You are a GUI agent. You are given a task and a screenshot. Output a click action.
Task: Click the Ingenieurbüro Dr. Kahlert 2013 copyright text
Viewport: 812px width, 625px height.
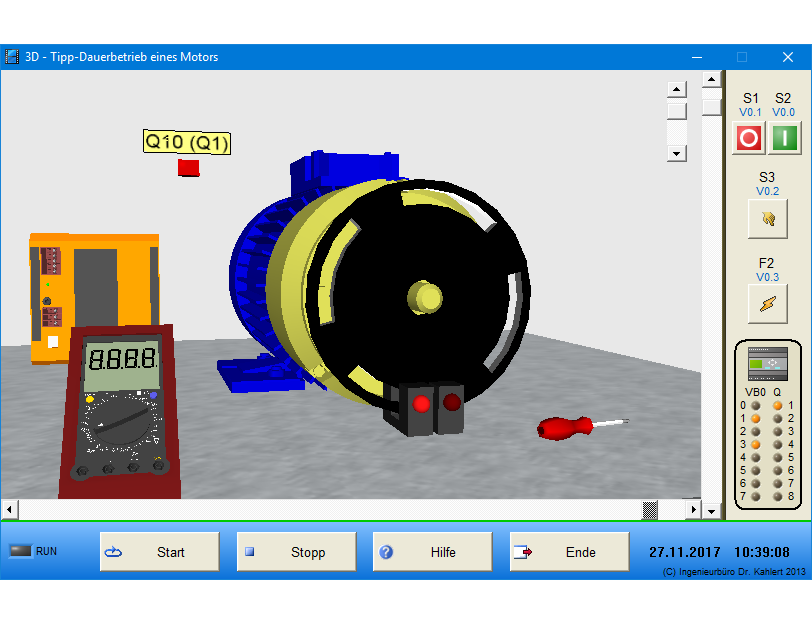click(734, 572)
